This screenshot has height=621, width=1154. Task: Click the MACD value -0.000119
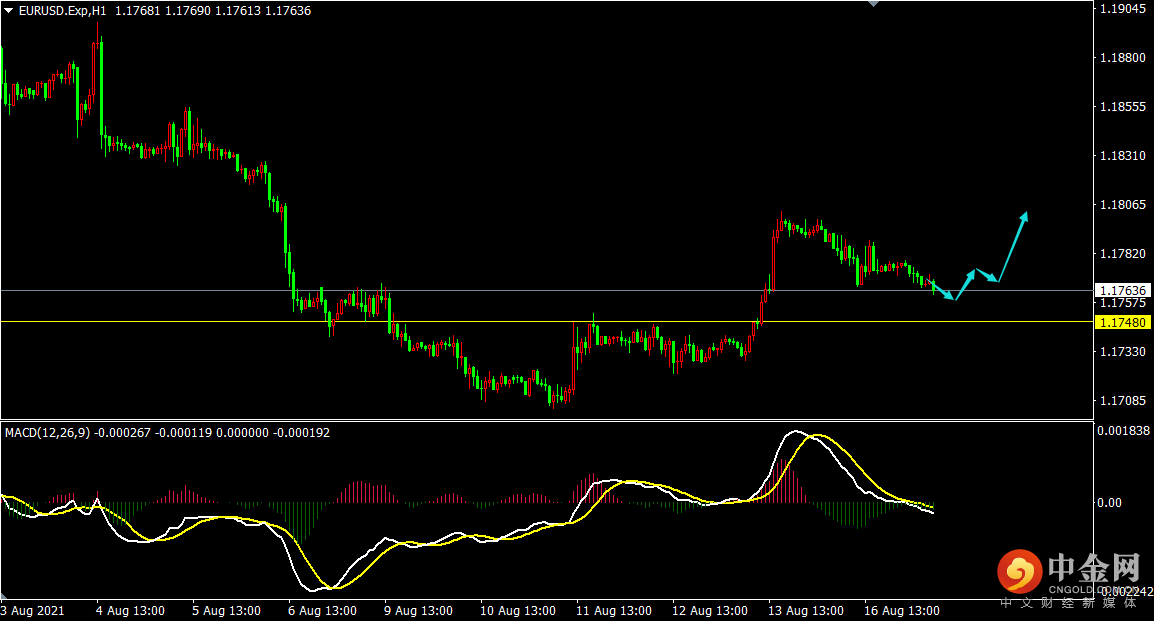point(183,433)
